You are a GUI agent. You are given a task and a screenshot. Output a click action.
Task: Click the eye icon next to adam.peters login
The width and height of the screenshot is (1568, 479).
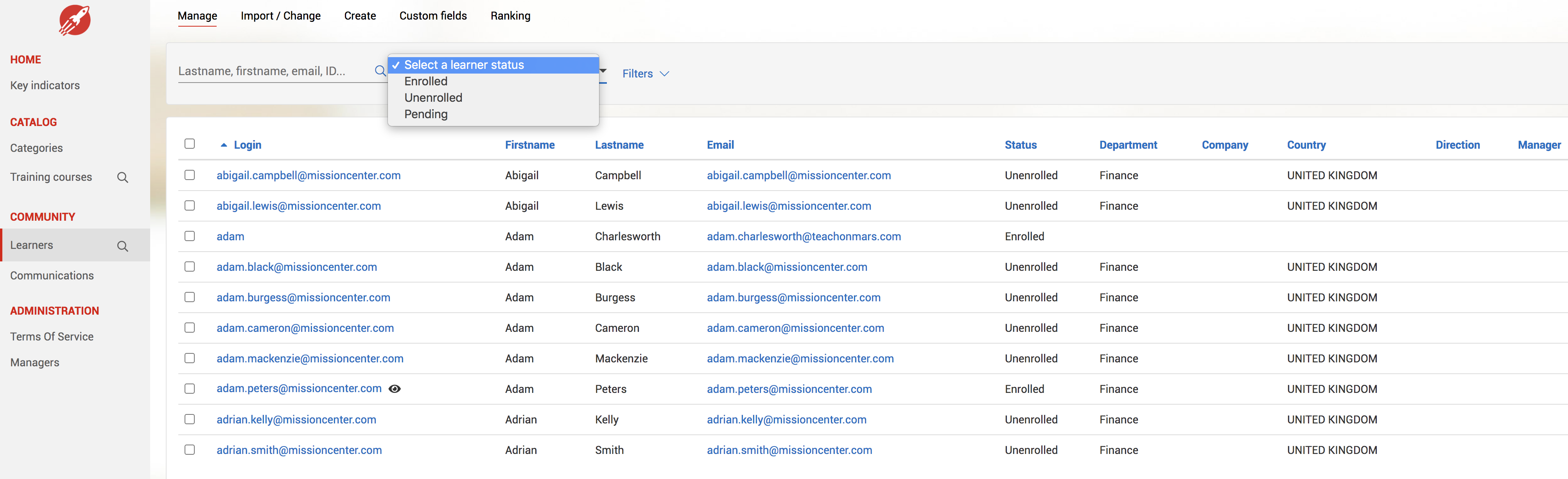coord(395,389)
